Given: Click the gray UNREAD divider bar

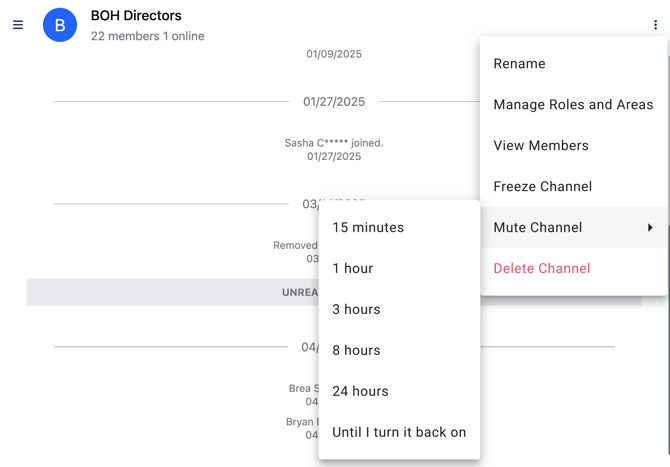Looking at the screenshot, I should click(170, 292).
